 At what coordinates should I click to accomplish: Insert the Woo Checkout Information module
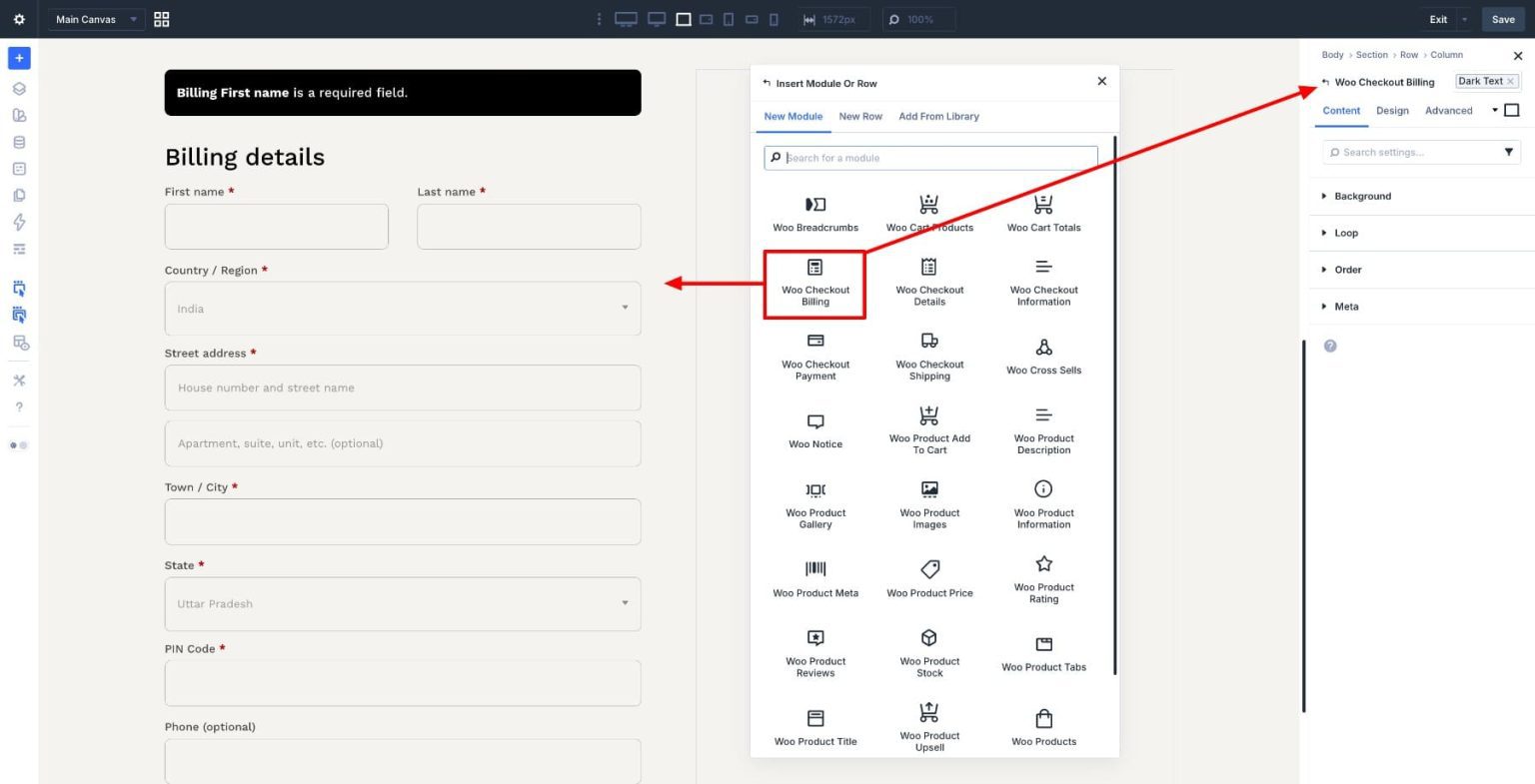(1043, 283)
